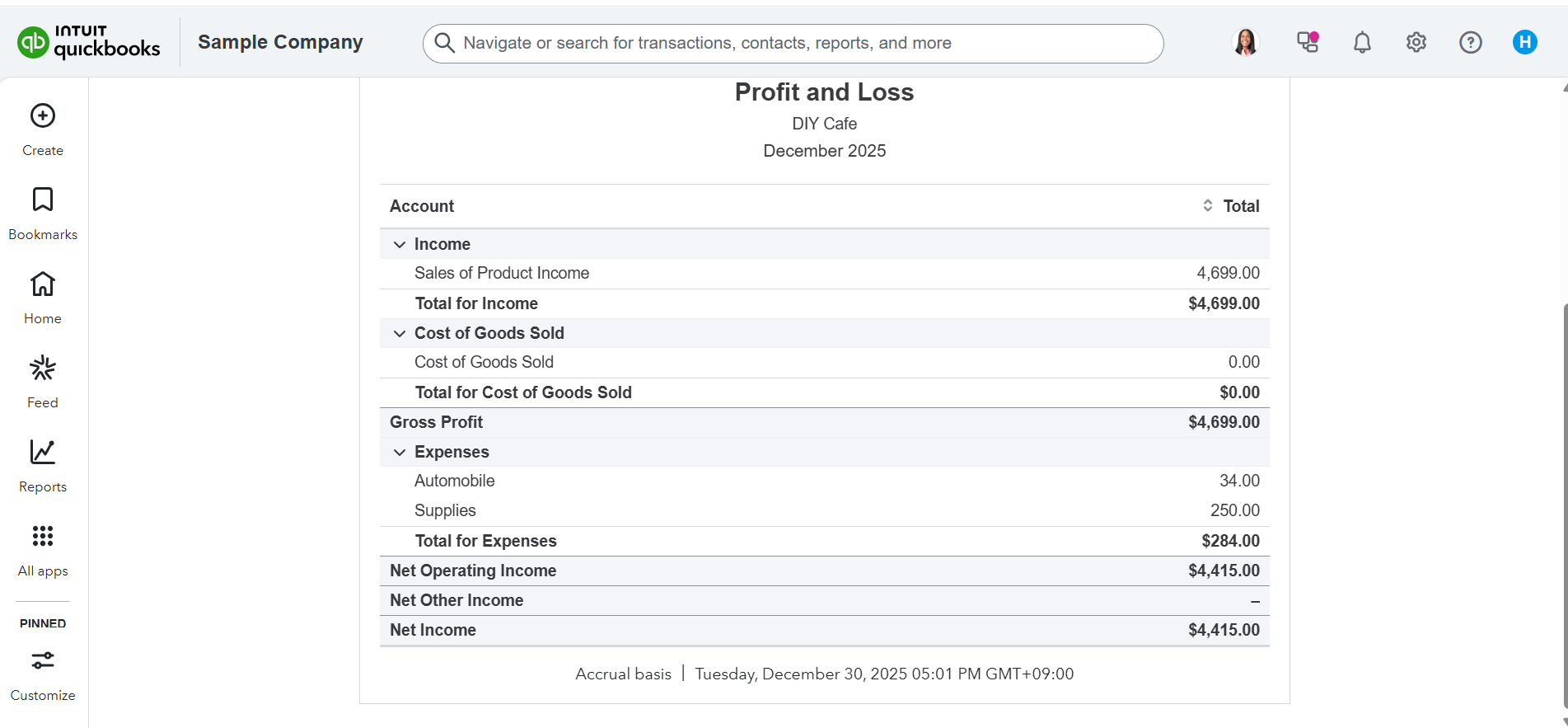This screenshot has height=728, width=1568.
Task: Open the Supplies 250.00 amount
Action: (1234, 511)
